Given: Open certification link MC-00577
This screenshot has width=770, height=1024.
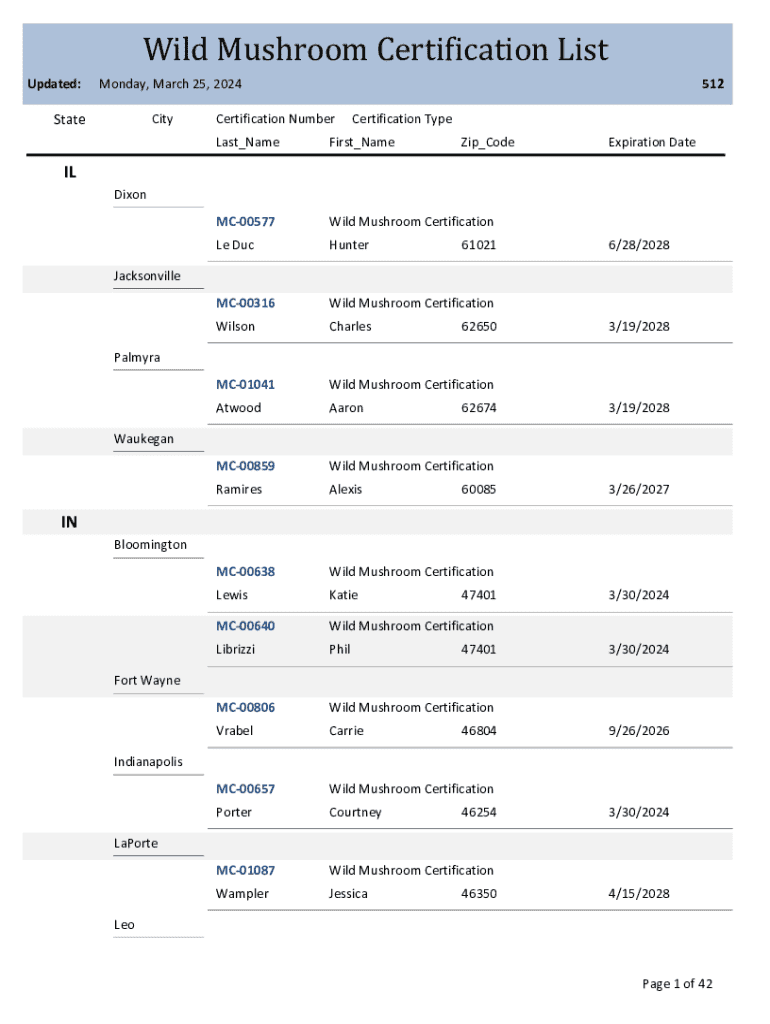Looking at the screenshot, I should pyautogui.click(x=245, y=221).
